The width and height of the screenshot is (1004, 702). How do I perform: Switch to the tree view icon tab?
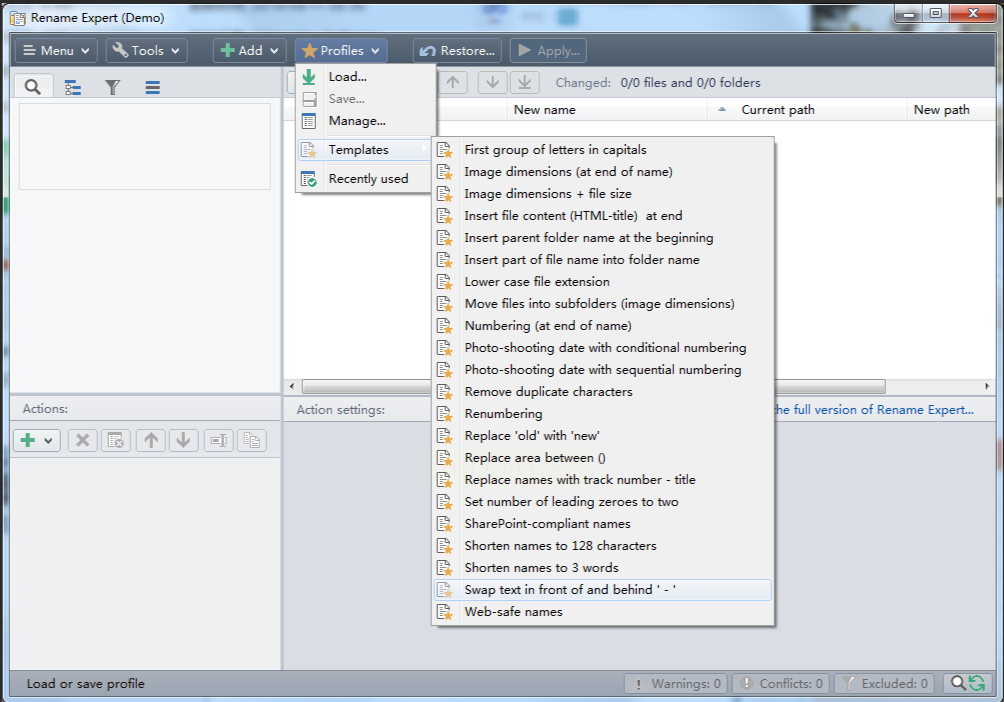click(x=73, y=88)
